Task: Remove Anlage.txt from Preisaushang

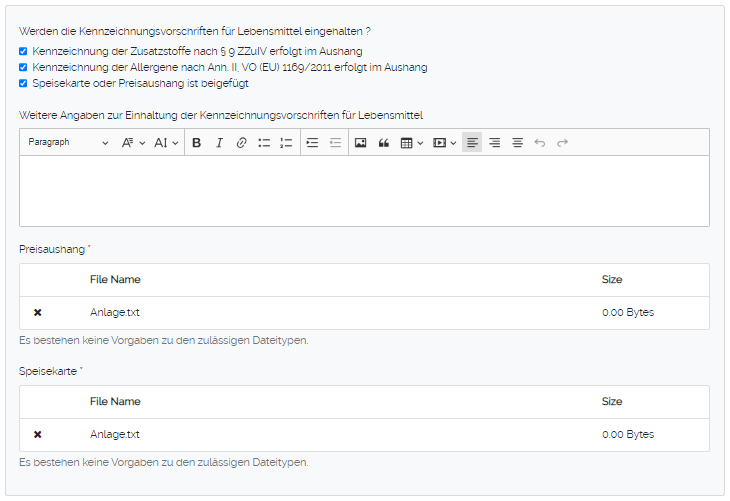Action: (38, 313)
